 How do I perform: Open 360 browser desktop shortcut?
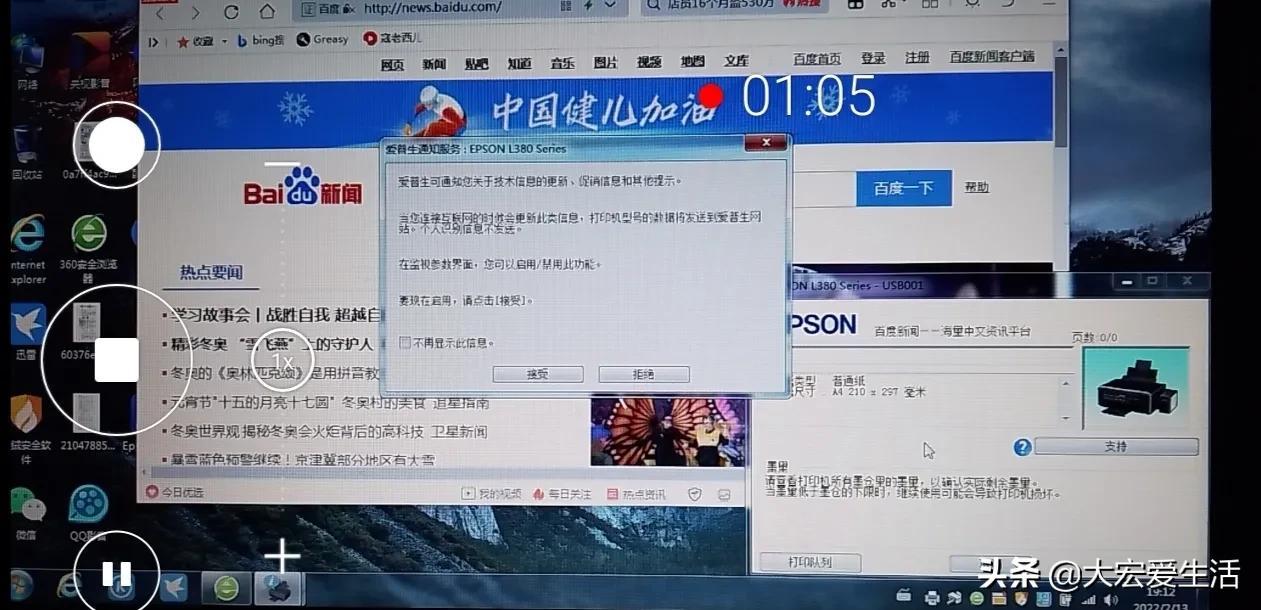pos(89,234)
